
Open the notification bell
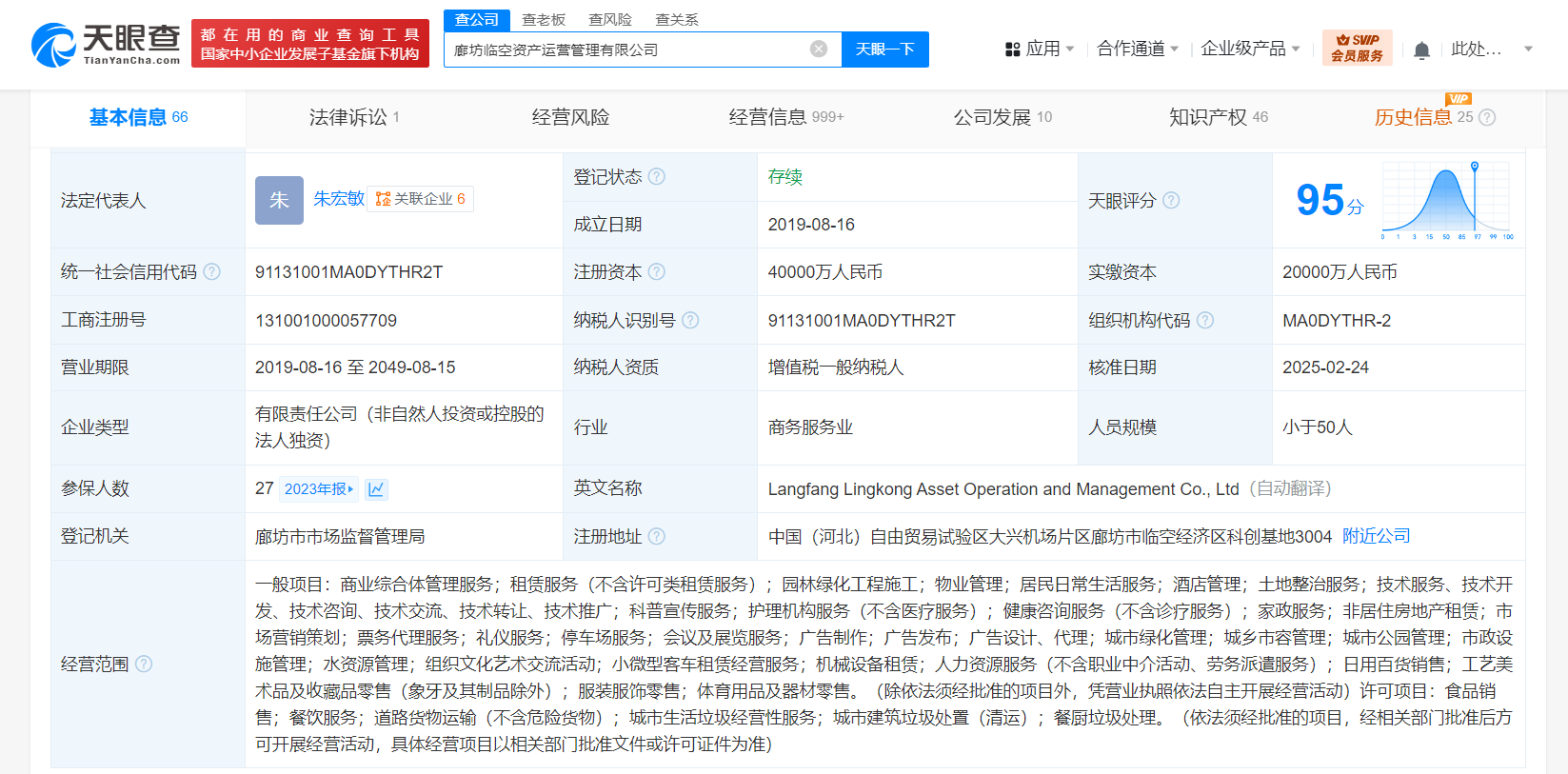tap(1421, 50)
